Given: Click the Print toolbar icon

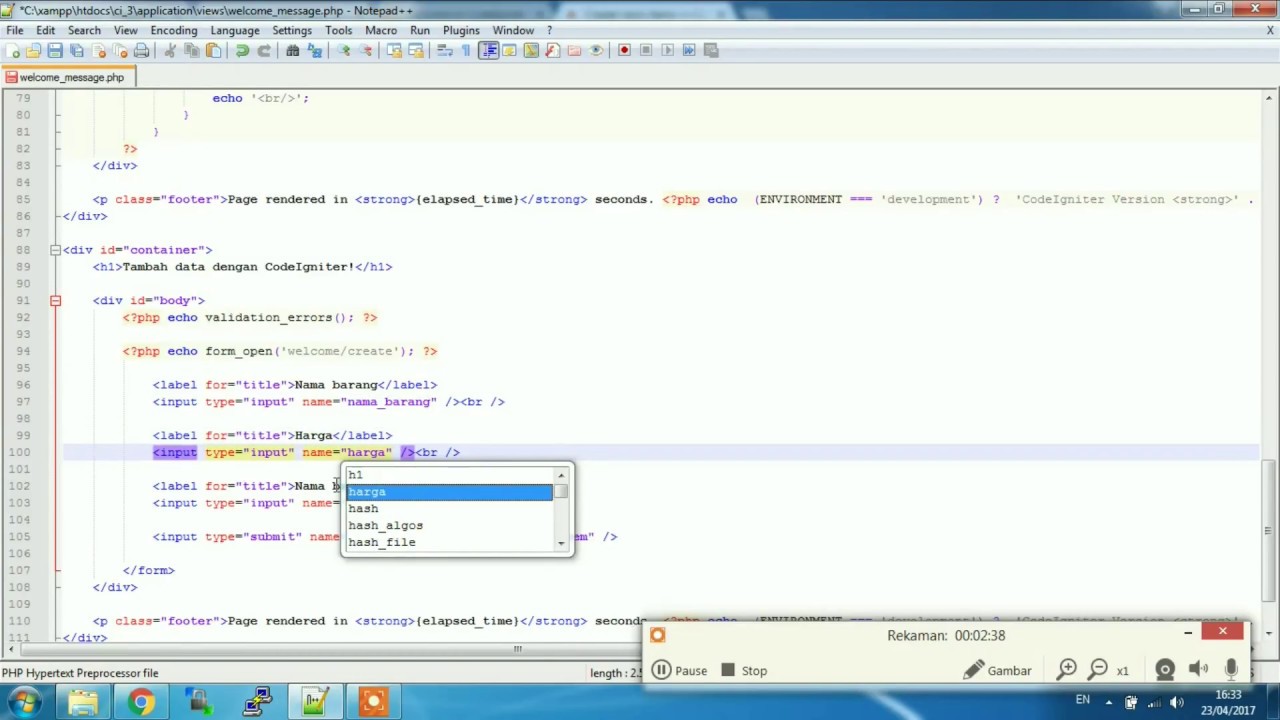Looking at the screenshot, I should [141, 51].
